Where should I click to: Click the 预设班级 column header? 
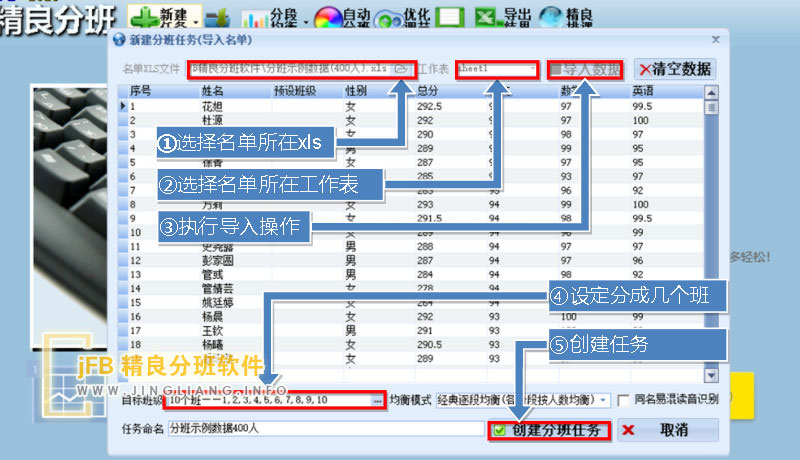(307, 91)
